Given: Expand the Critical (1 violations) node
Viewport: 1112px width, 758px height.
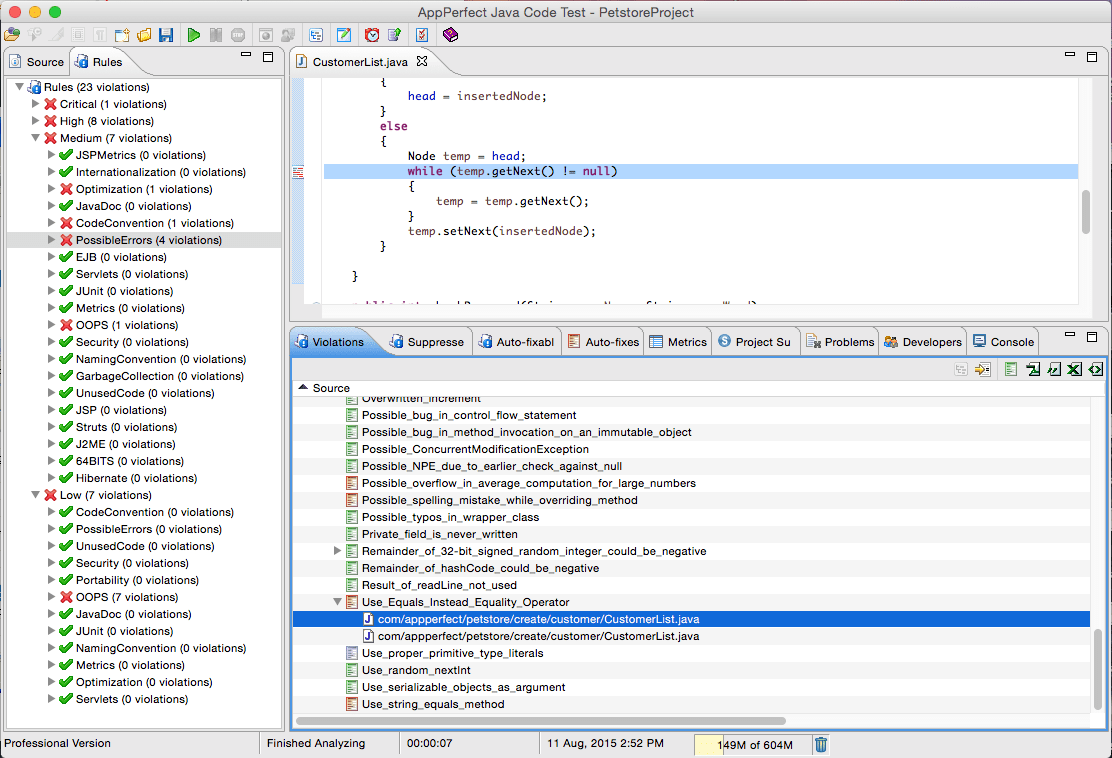Looking at the screenshot, I should tap(35, 104).
